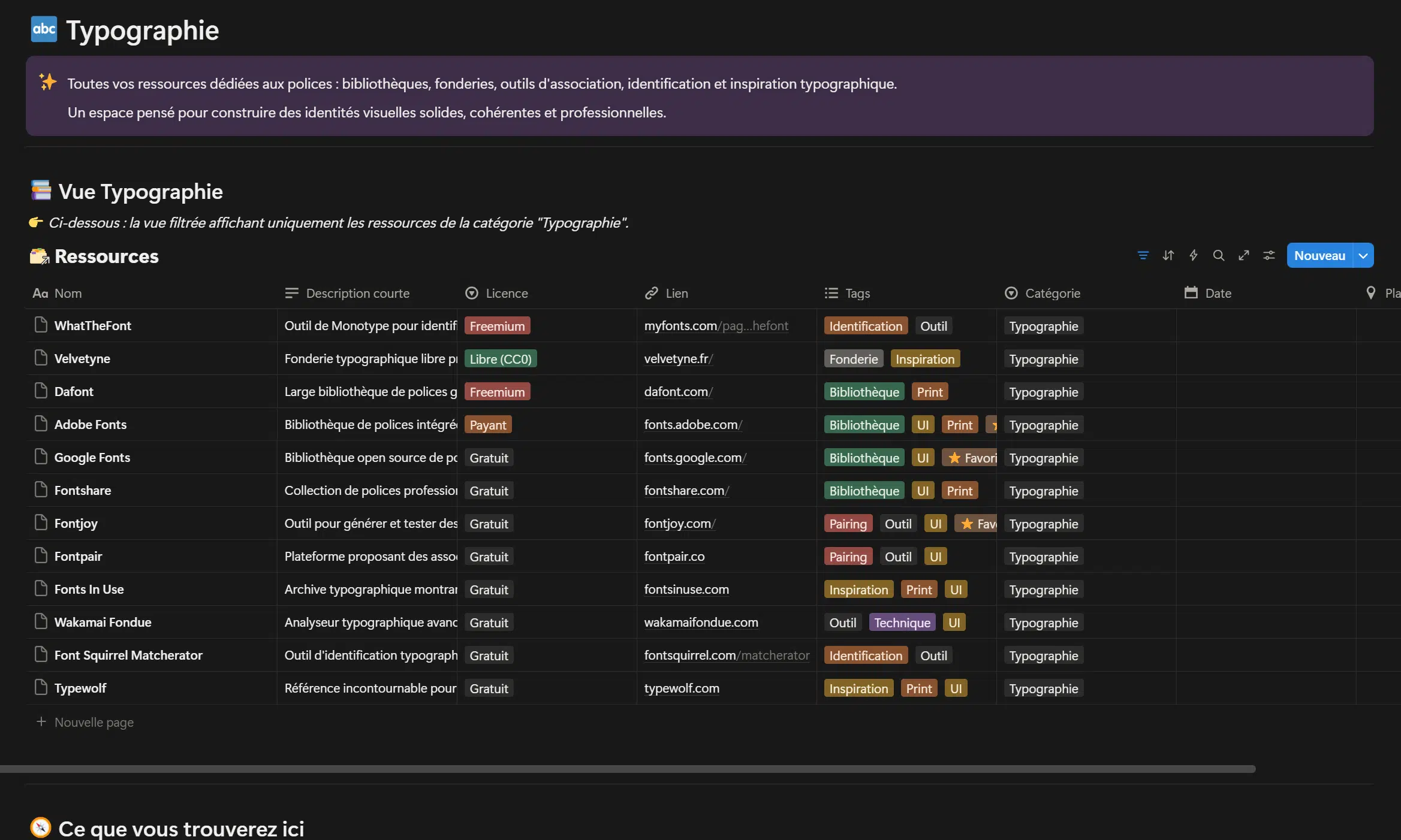The image size is (1401, 840).
Task: Click the abc icon of the Typographie page
Action: 43,29
